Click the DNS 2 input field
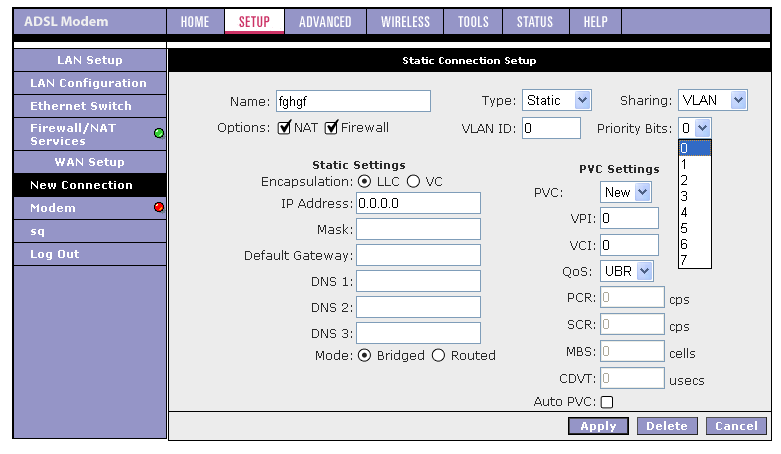Image resolution: width=781 pixels, height=454 pixels. point(418,307)
